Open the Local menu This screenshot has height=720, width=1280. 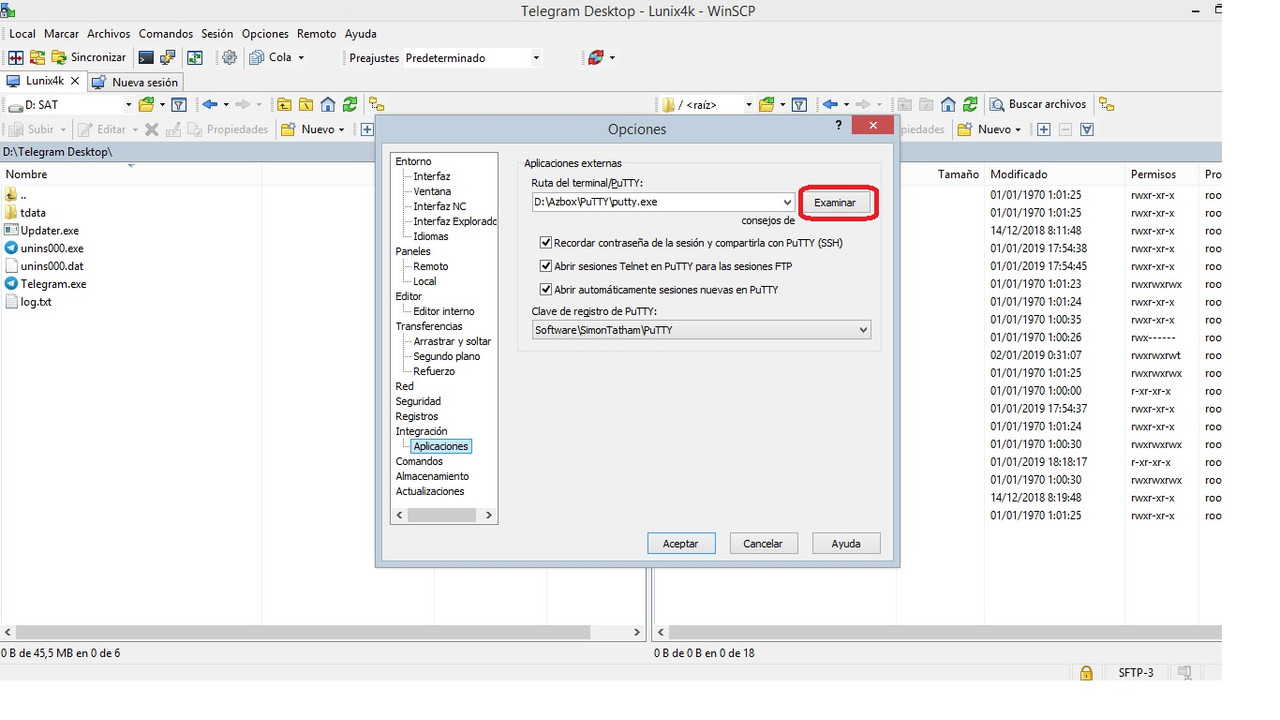[22, 33]
